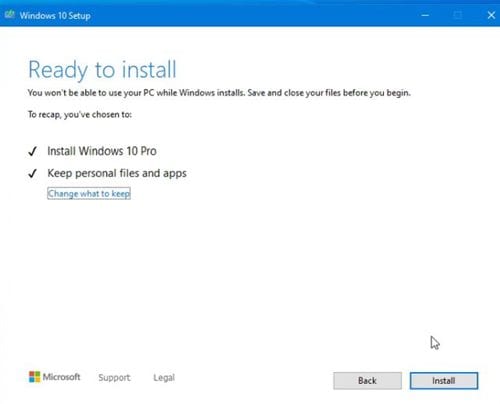Click the checkmark beside Install Windows 10 Pro

point(32,151)
